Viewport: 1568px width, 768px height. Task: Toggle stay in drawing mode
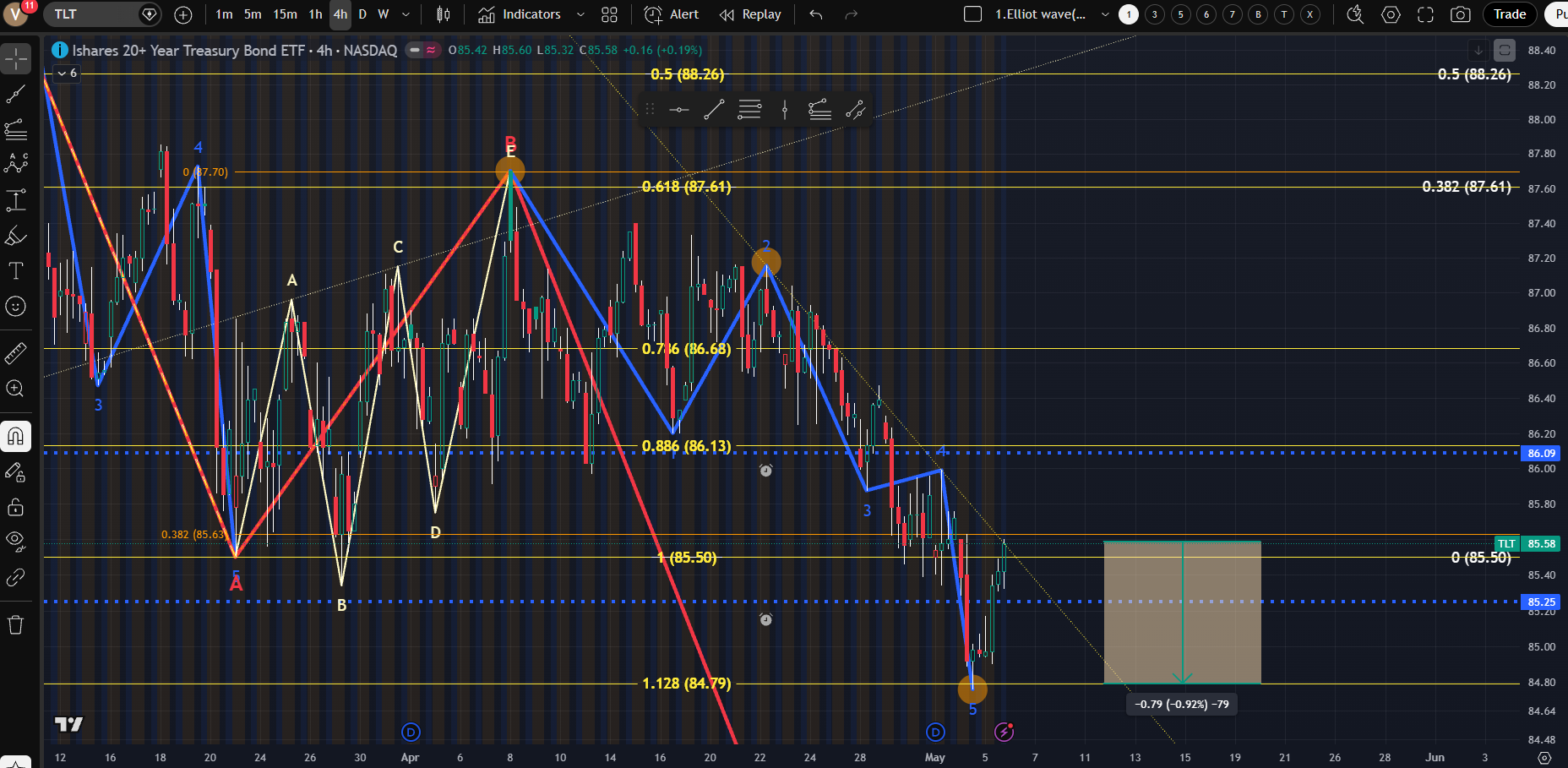pos(16,472)
